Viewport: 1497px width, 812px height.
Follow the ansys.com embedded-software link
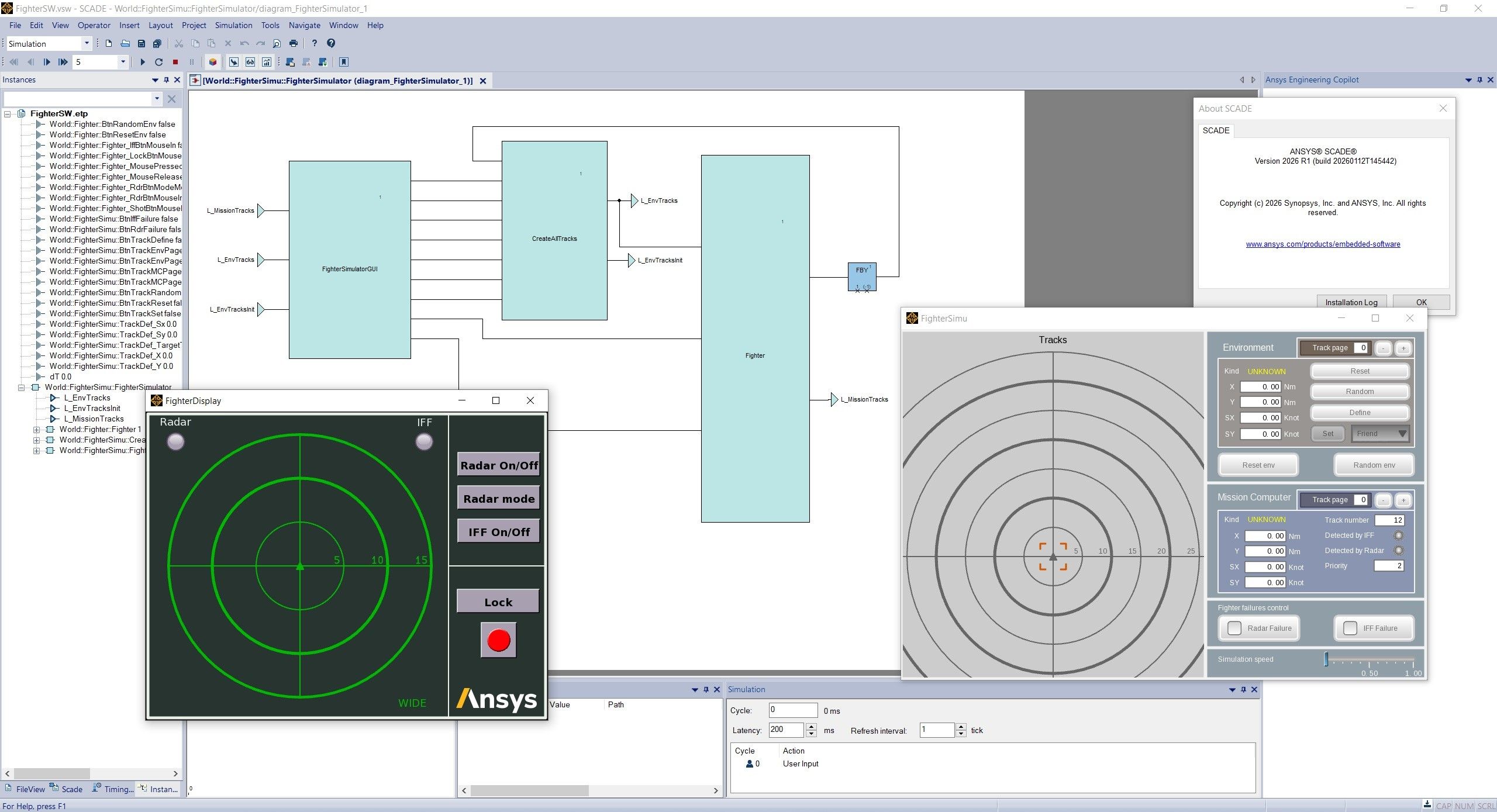pos(1323,244)
